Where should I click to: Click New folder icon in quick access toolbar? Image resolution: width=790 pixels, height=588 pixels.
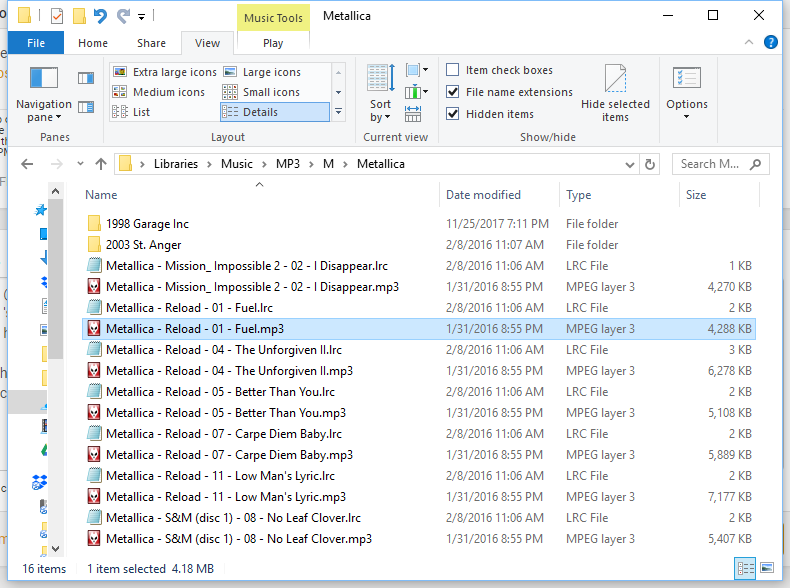click(79, 16)
